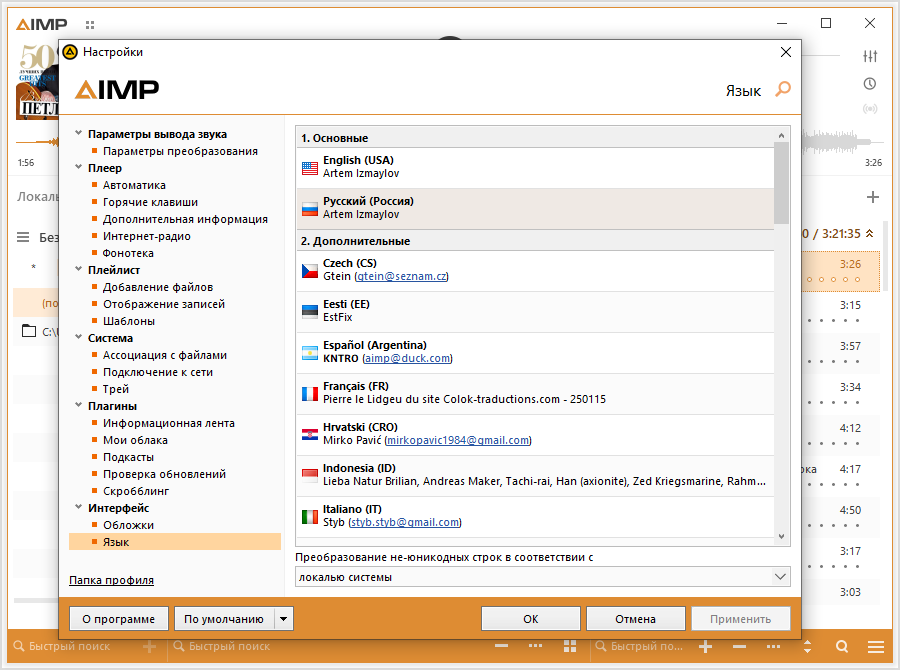The width and height of the screenshot is (900, 670).
Task: Open Обложки settings page
Action: (x=129, y=525)
